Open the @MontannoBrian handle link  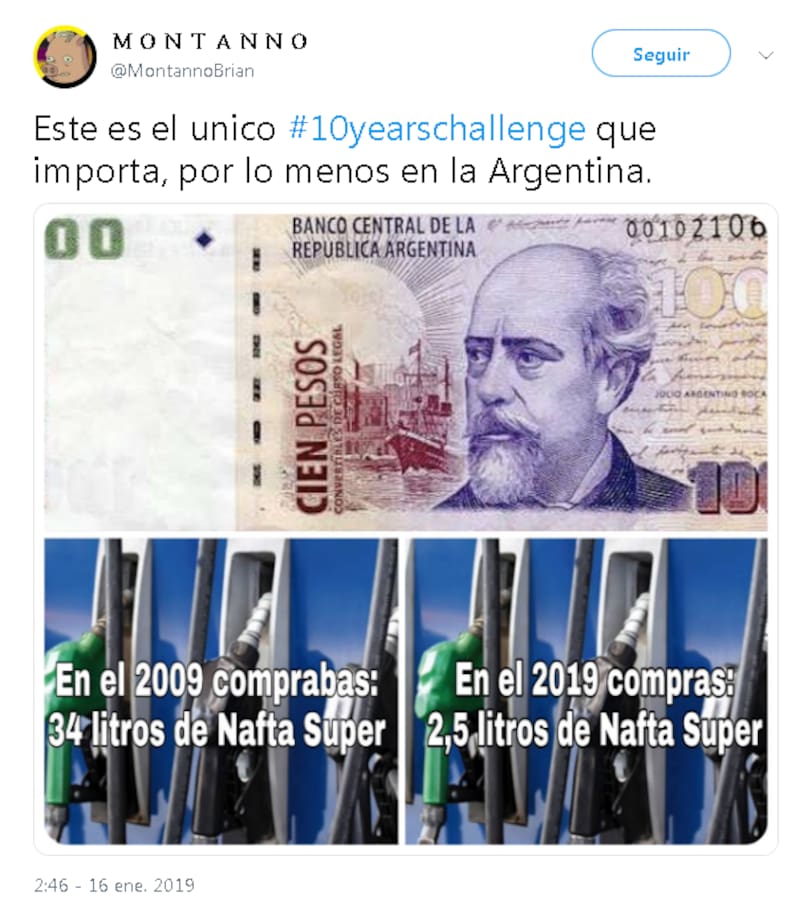click(x=182, y=70)
